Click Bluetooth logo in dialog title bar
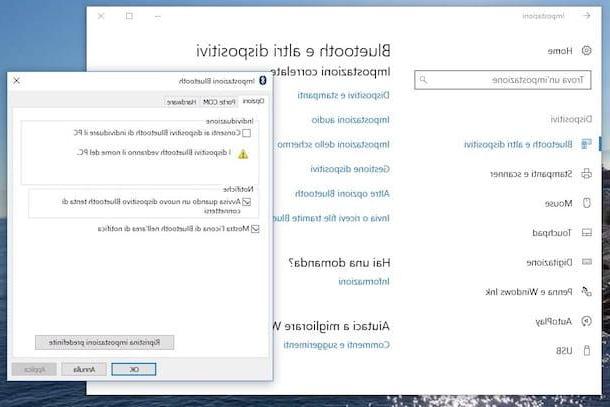 (x=263, y=81)
